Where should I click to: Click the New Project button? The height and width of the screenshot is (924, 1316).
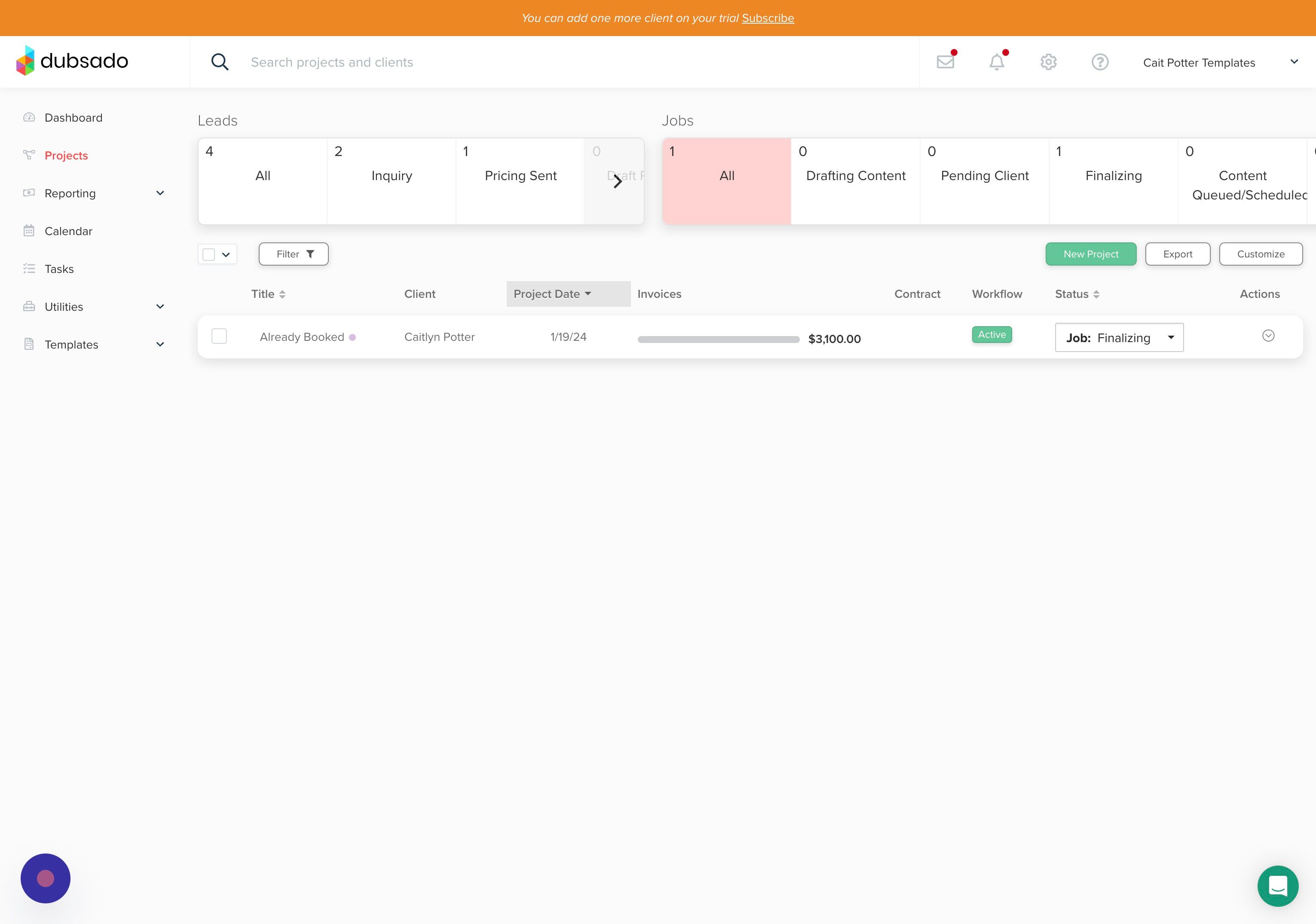click(1090, 254)
